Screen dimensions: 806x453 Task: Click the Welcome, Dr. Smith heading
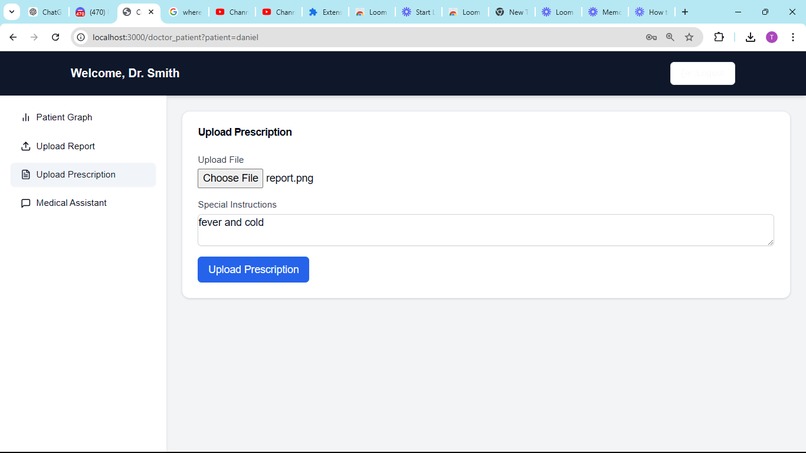(125, 73)
